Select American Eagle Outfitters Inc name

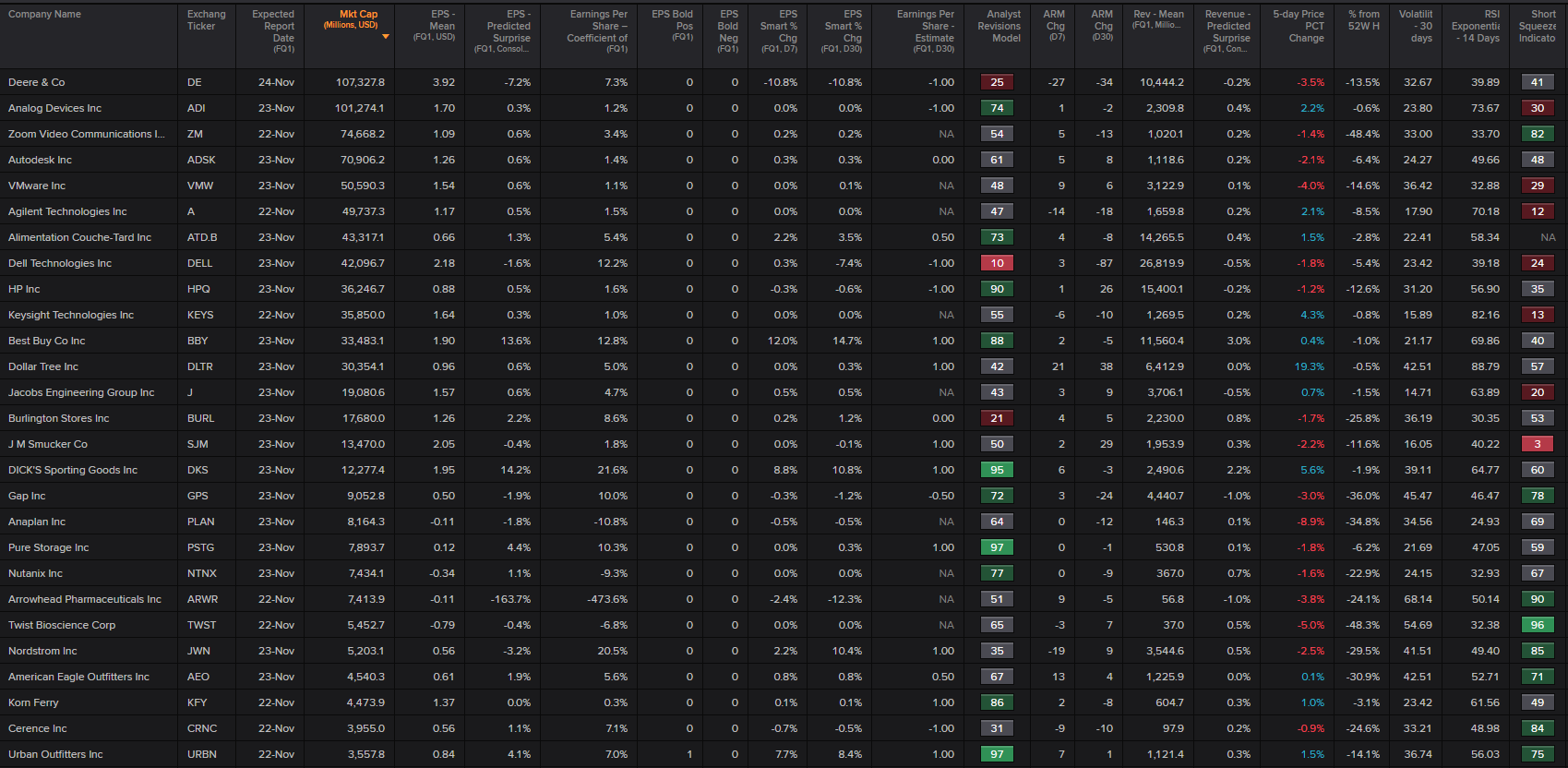coord(78,677)
